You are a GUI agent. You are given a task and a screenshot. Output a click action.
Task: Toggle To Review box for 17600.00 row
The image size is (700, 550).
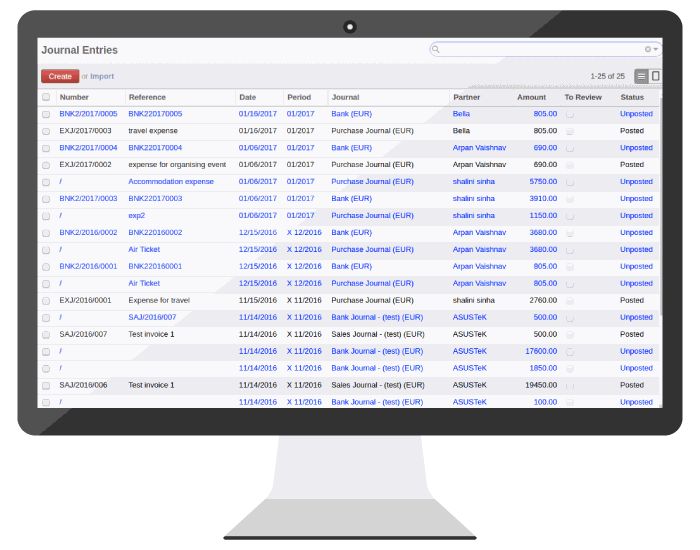coord(570,352)
